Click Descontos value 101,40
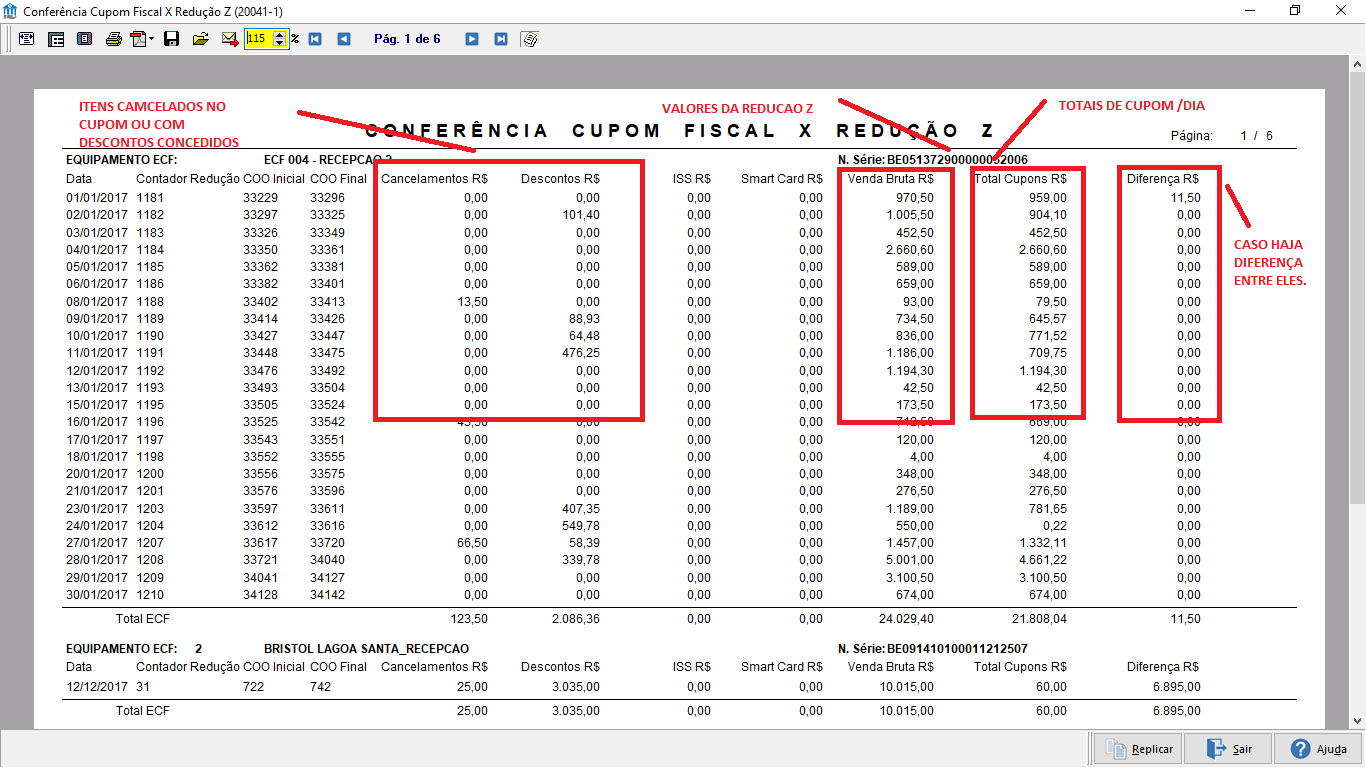Viewport: 1366px width, 768px height. [581, 215]
